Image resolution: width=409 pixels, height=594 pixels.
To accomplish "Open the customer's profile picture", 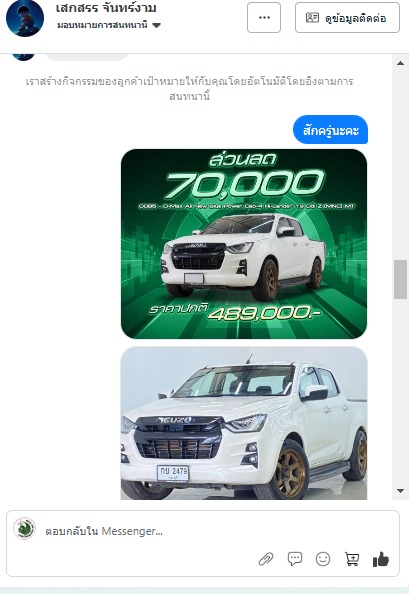I will (25, 18).
